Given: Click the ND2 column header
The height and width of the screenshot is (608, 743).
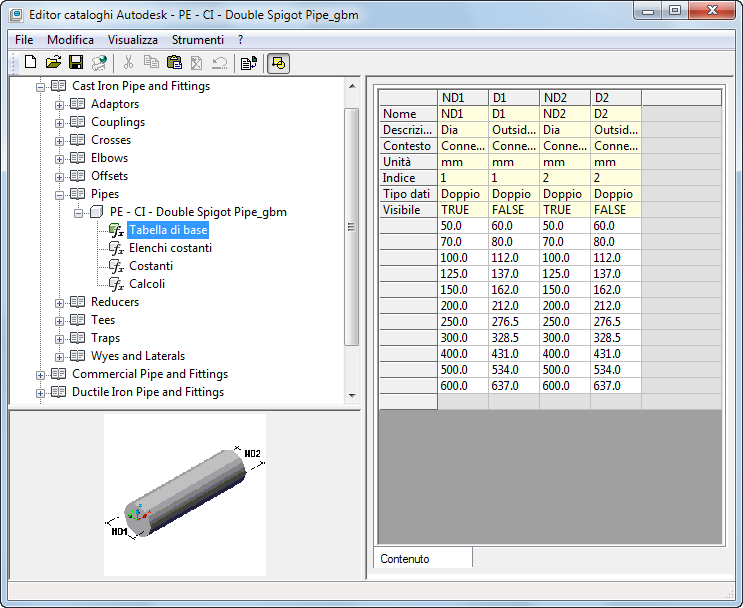Looking at the screenshot, I should coord(565,98).
